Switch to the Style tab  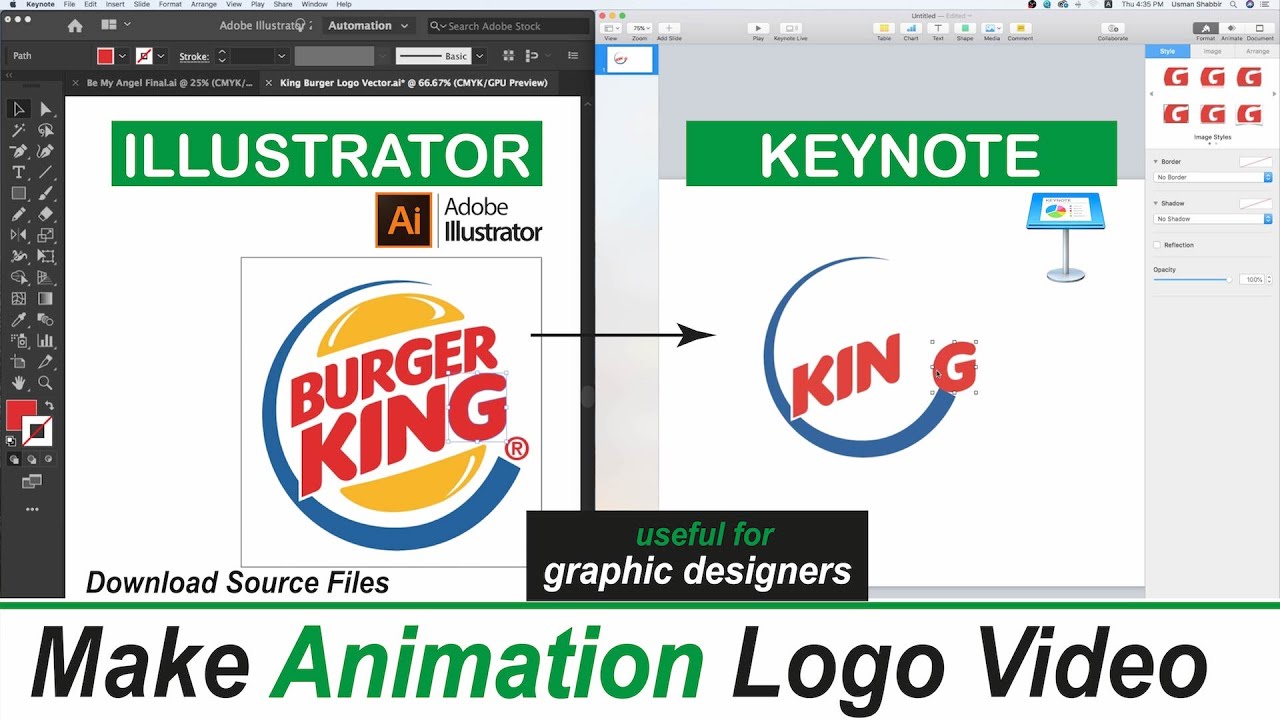pos(1168,51)
